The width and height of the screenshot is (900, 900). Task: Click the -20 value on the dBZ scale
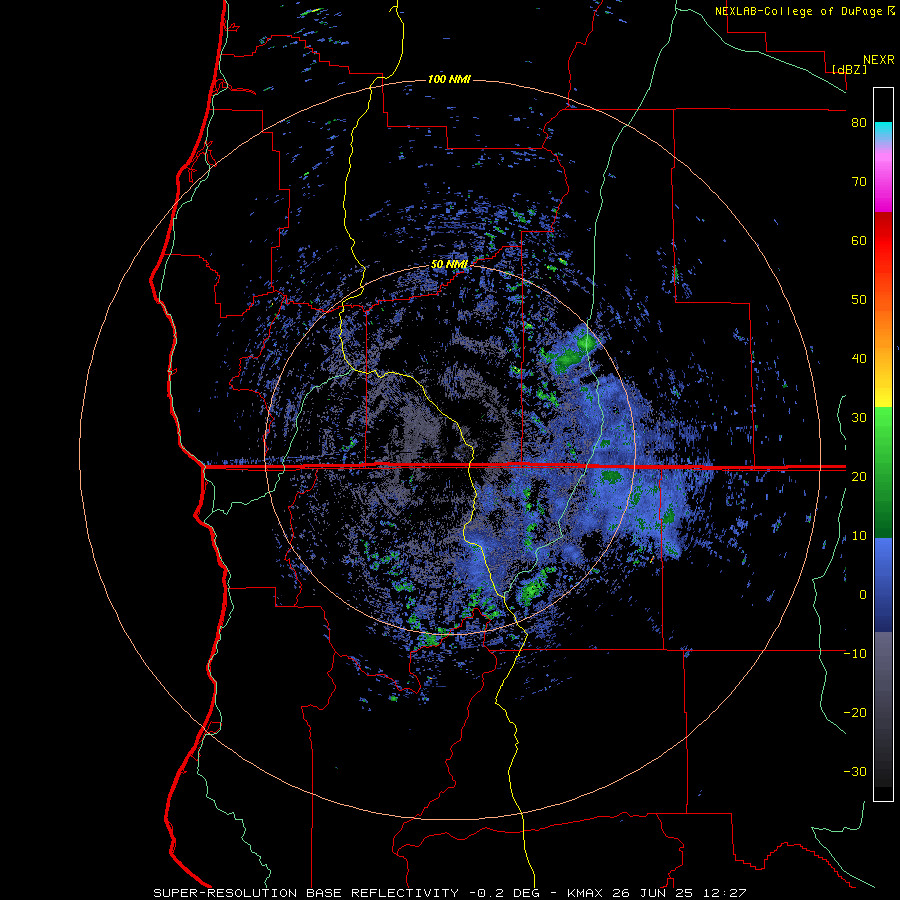[x=855, y=713]
